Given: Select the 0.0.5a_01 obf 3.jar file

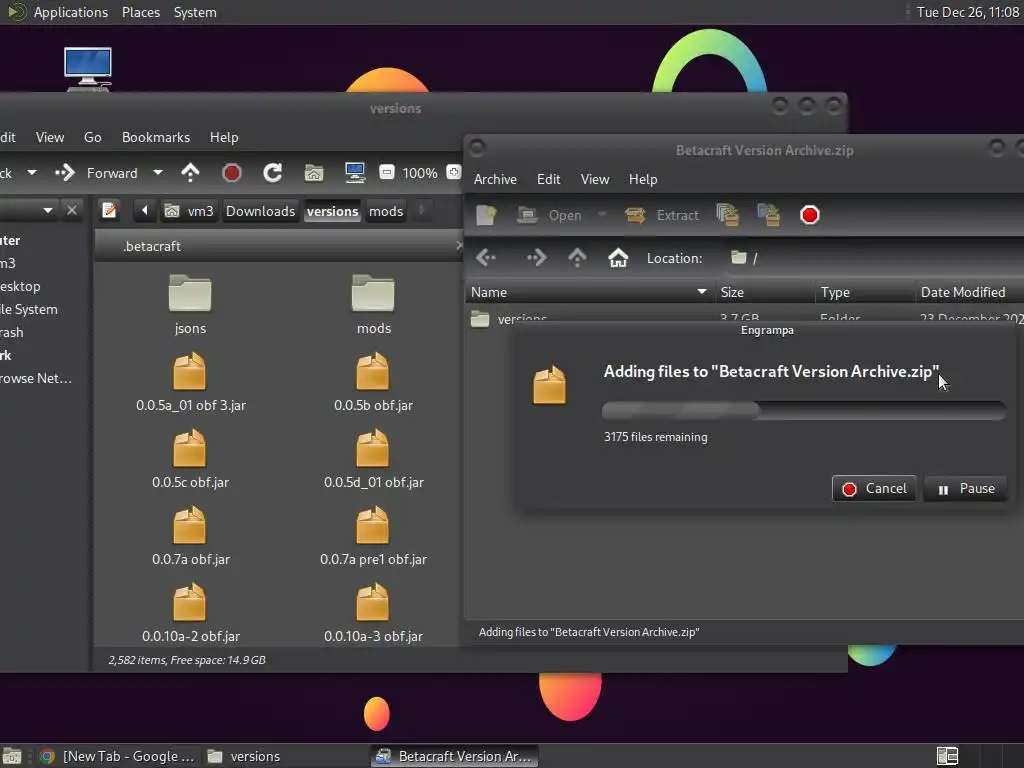Looking at the screenshot, I should coord(191,382).
